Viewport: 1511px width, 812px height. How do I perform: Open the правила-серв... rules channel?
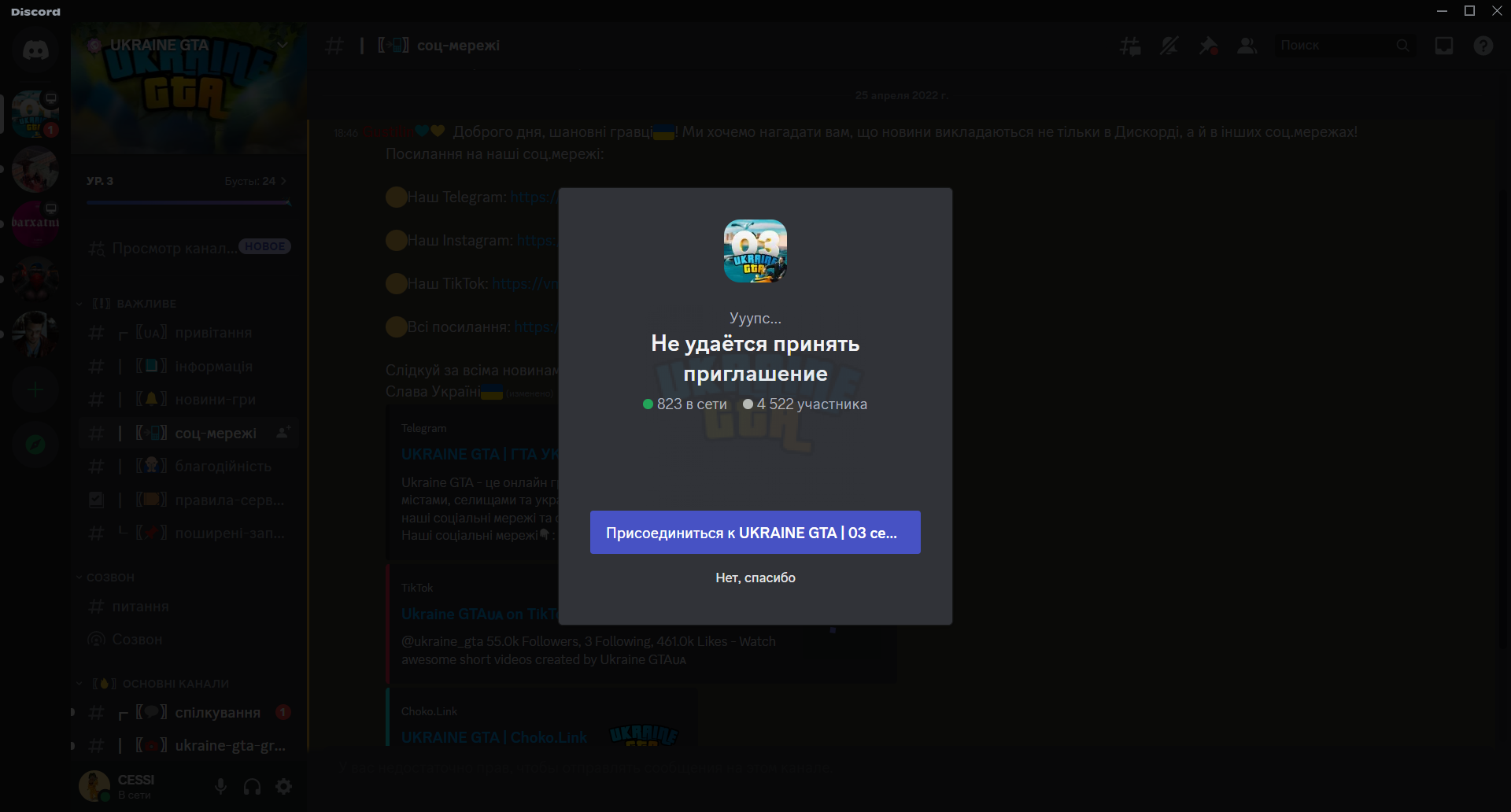click(189, 500)
